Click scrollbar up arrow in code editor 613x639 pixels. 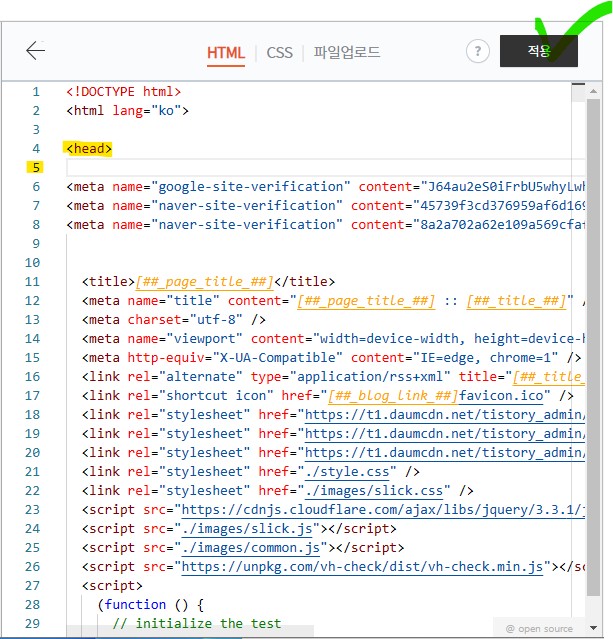point(593,91)
